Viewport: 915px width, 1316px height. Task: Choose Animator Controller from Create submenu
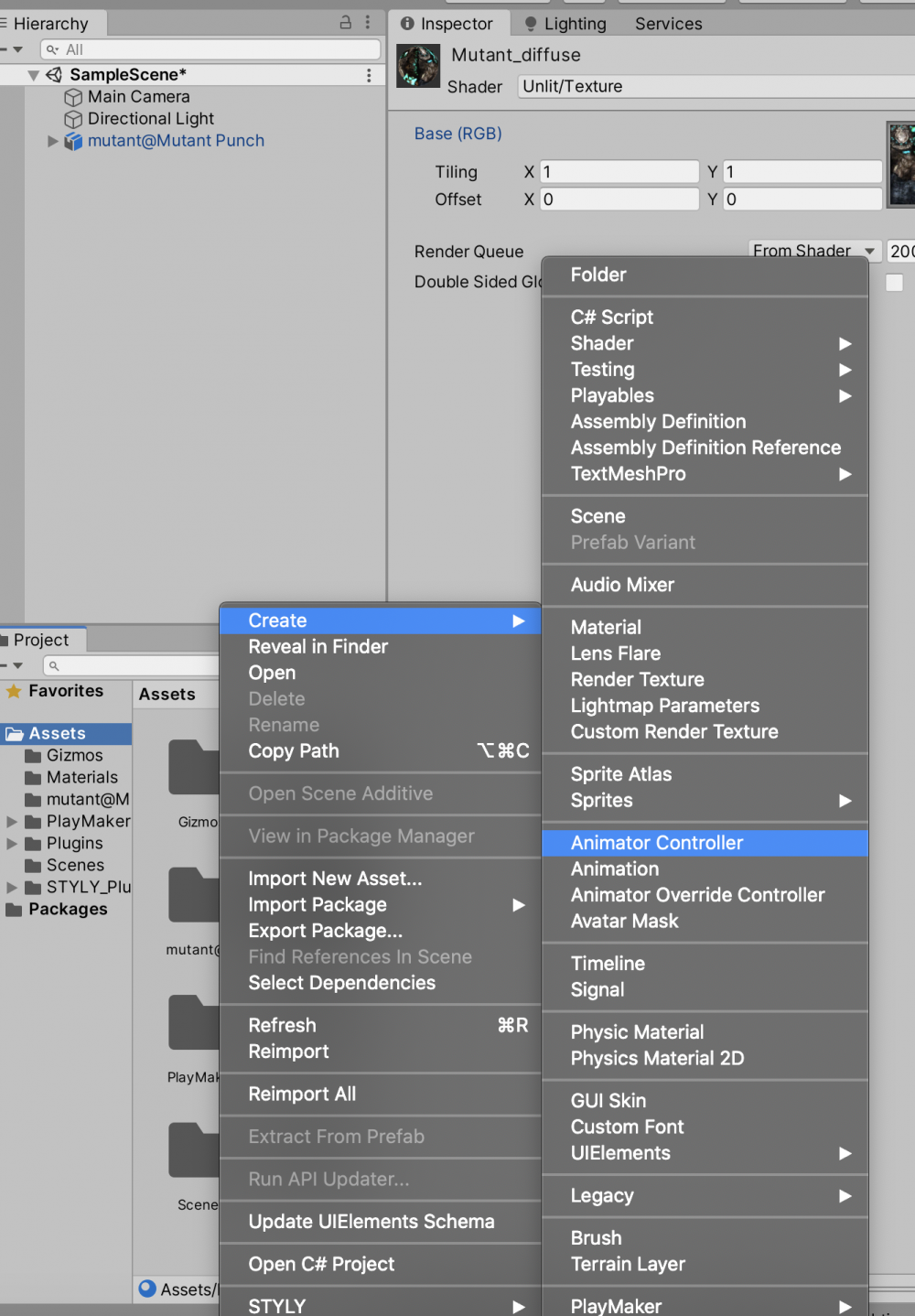click(705, 843)
